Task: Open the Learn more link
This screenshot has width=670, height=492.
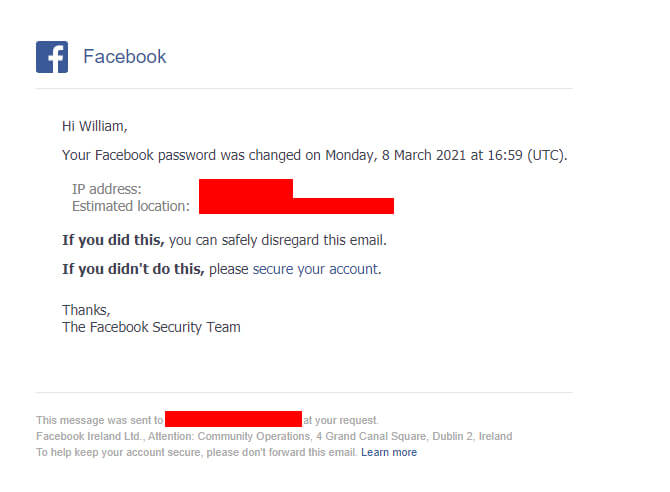Action: tap(389, 452)
